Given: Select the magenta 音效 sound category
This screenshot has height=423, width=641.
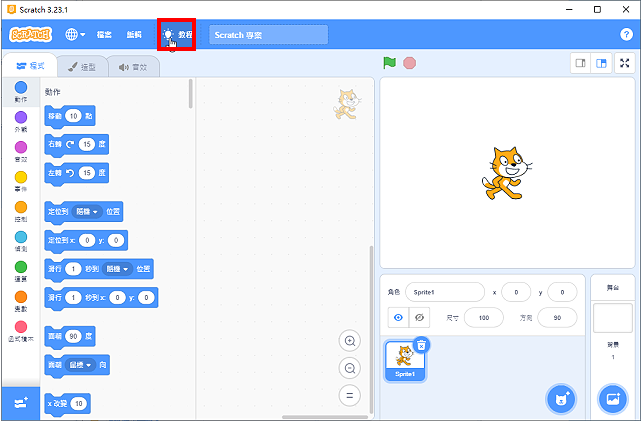Looking at the screenshot, I should tap(21, 152).
